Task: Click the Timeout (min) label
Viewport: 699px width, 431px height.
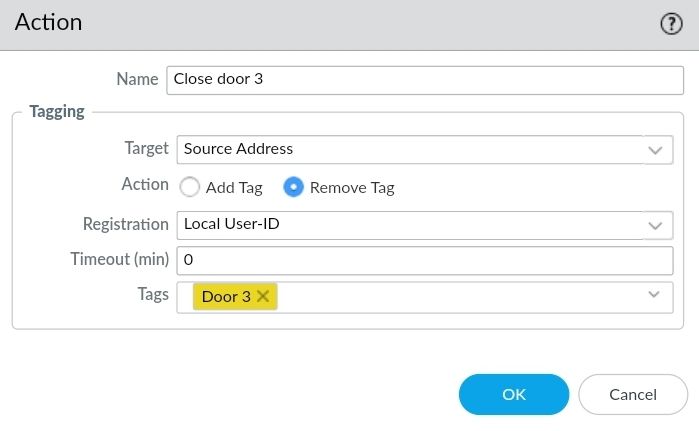Action: coord(120,259)
